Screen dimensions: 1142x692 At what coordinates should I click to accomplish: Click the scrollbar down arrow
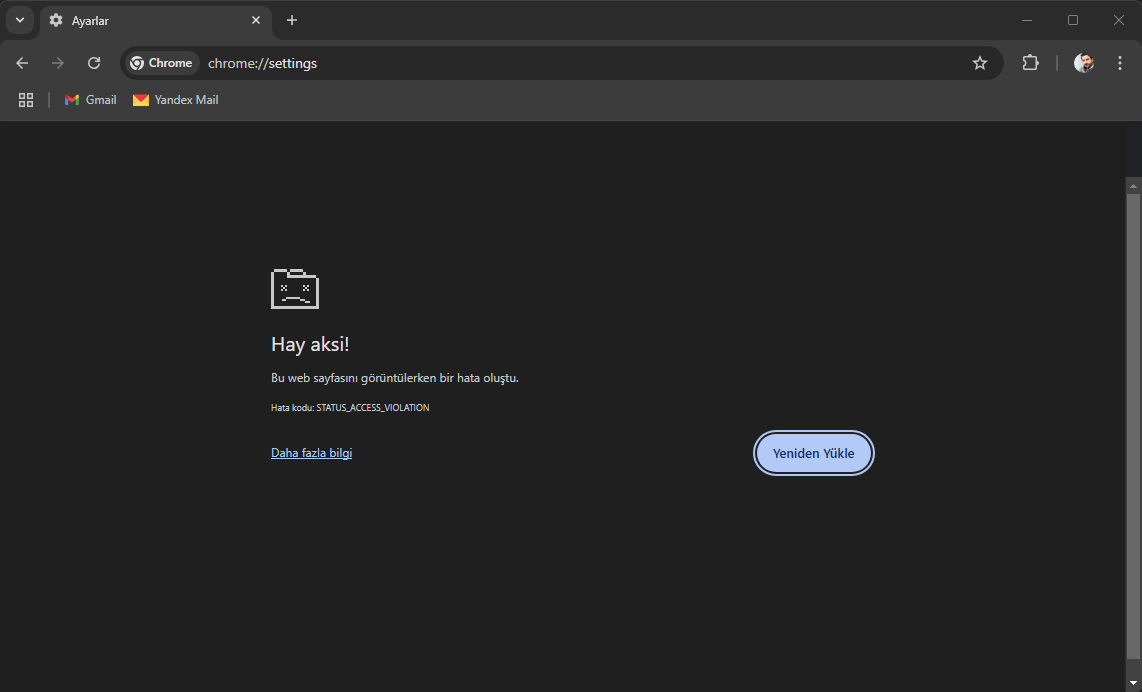click(1132, 683)
